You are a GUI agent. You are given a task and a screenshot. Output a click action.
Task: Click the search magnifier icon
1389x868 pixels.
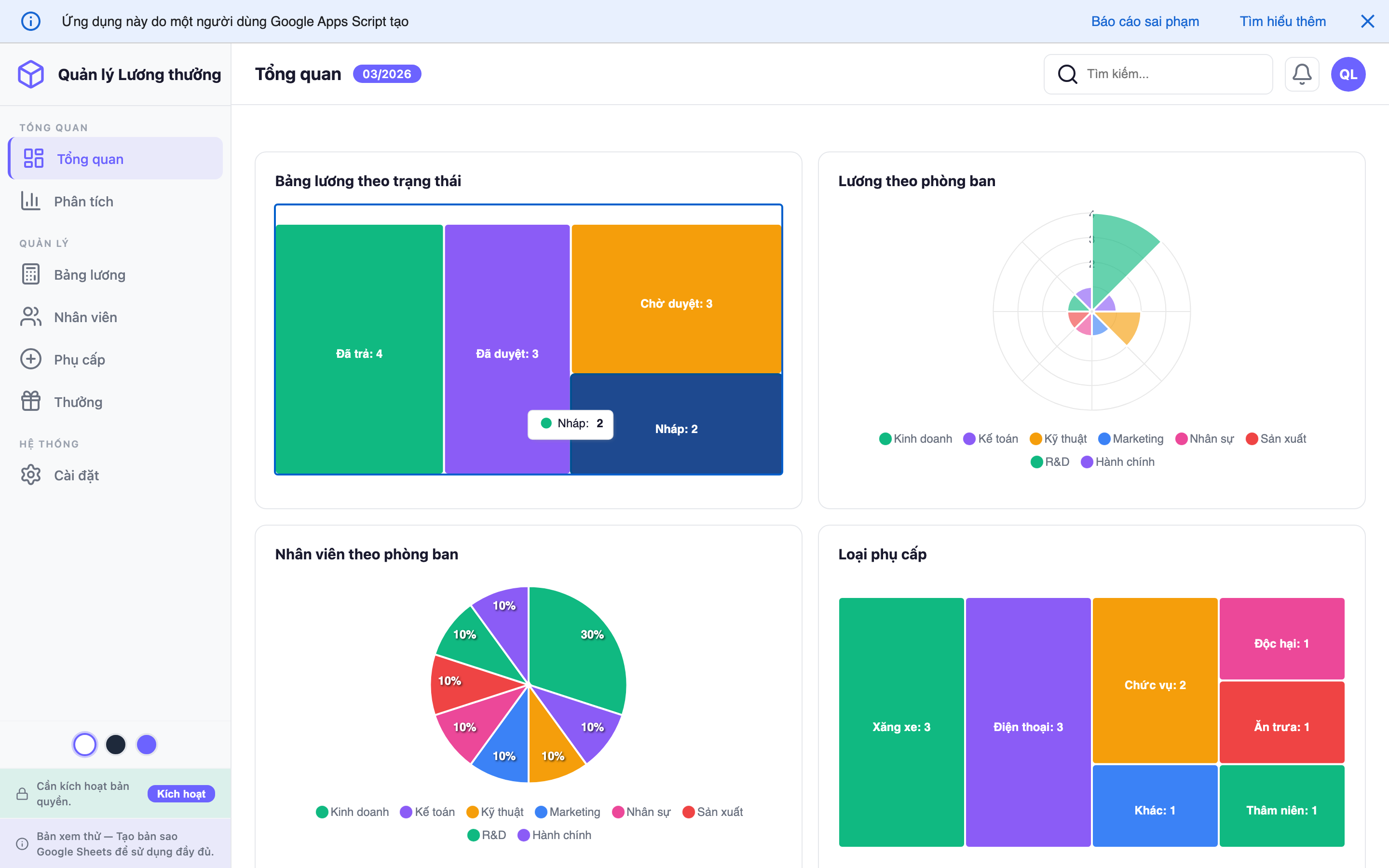click(1067, 74)
